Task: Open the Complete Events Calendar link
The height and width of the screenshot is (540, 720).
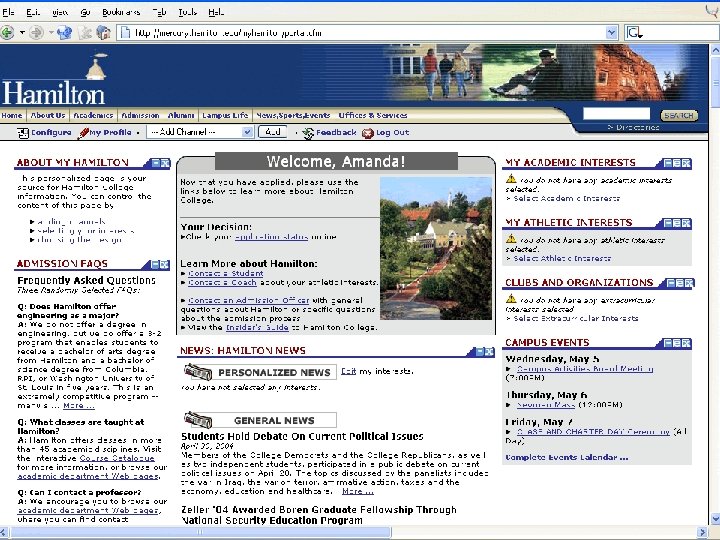Action: pyautogui.click(x=567, y=457)
